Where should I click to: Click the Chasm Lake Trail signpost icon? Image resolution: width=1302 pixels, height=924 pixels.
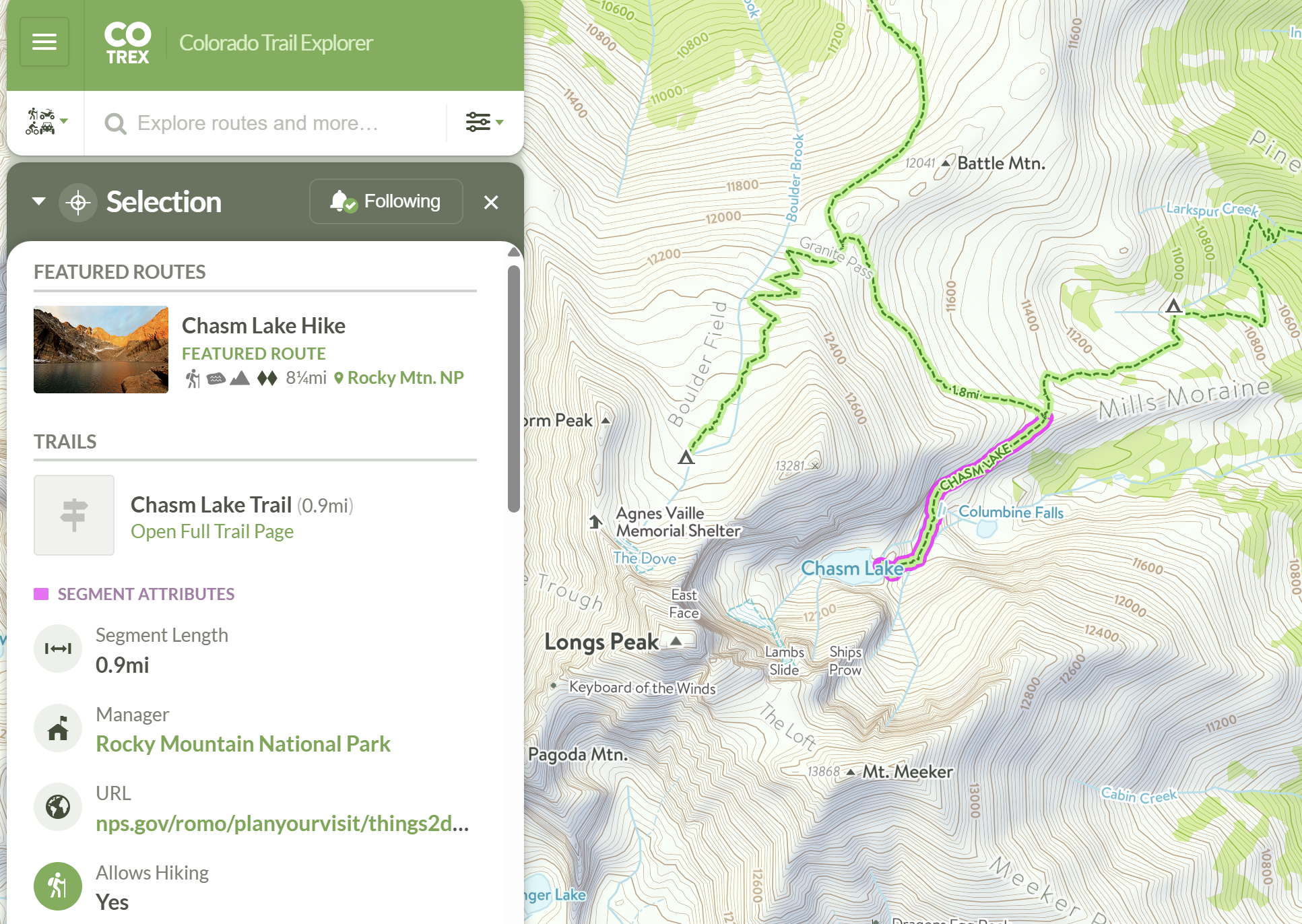point(74,515)
